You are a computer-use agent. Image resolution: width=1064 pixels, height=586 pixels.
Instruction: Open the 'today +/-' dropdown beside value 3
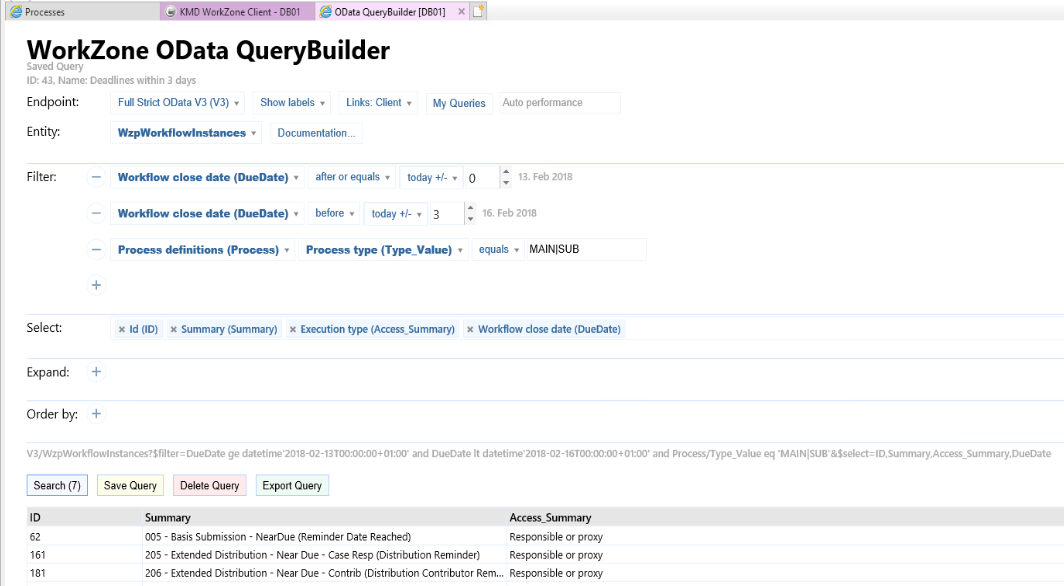pyautogui.click(x=396, y=214)
